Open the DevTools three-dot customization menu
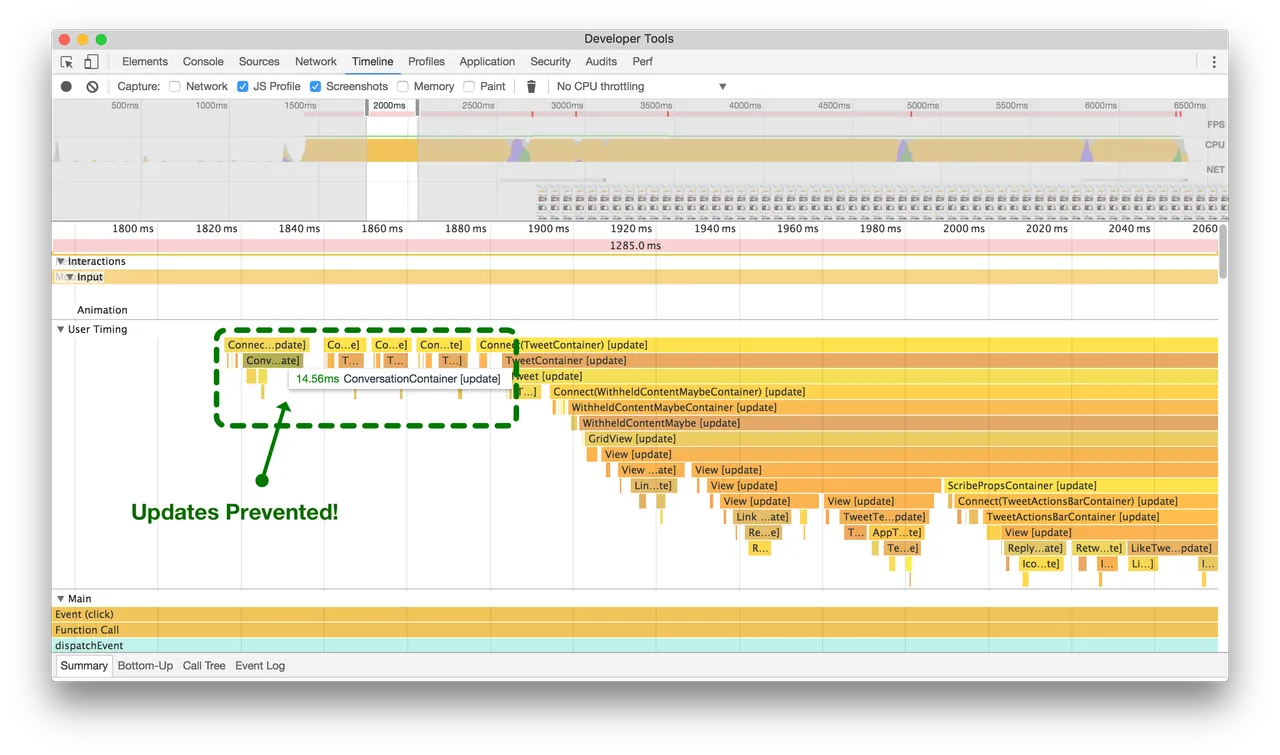The width and height of the screenshot is (1280, 755). coord(1213,61)
